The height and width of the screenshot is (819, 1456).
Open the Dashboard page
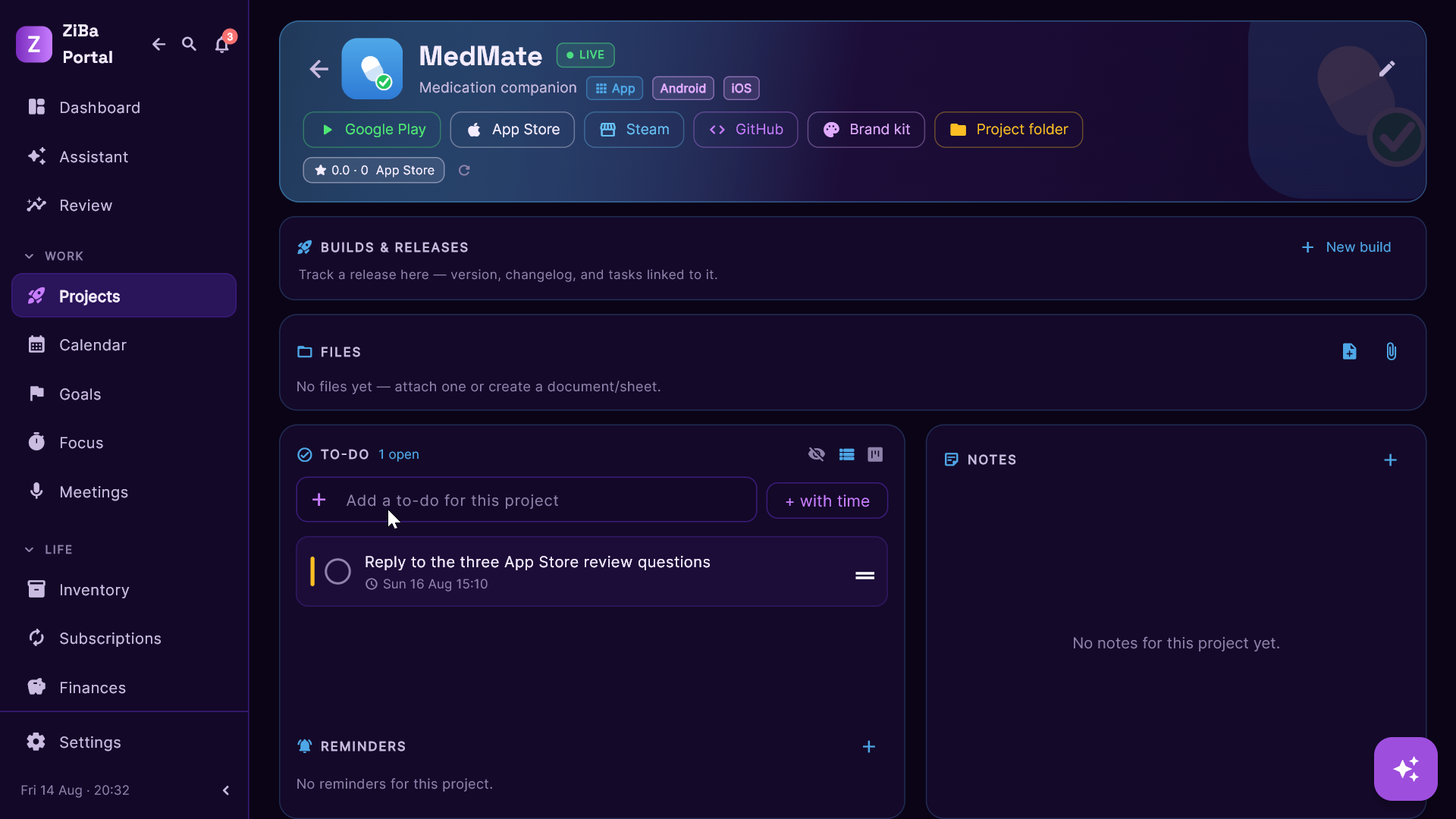click(x=124, y=108)
